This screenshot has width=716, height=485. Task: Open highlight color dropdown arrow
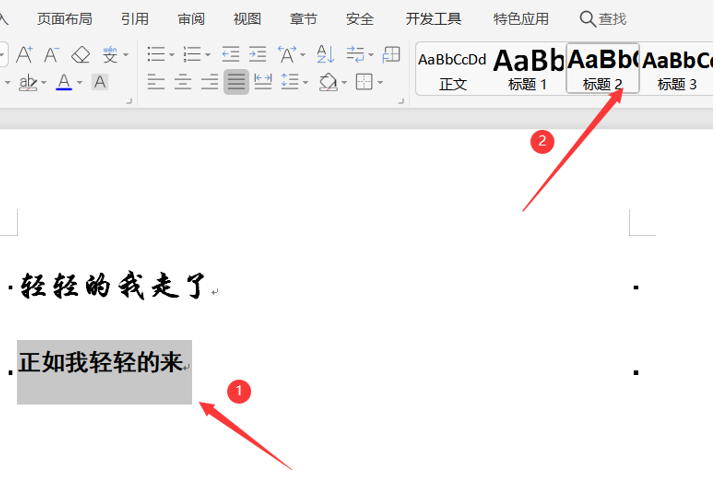[44, 83]
